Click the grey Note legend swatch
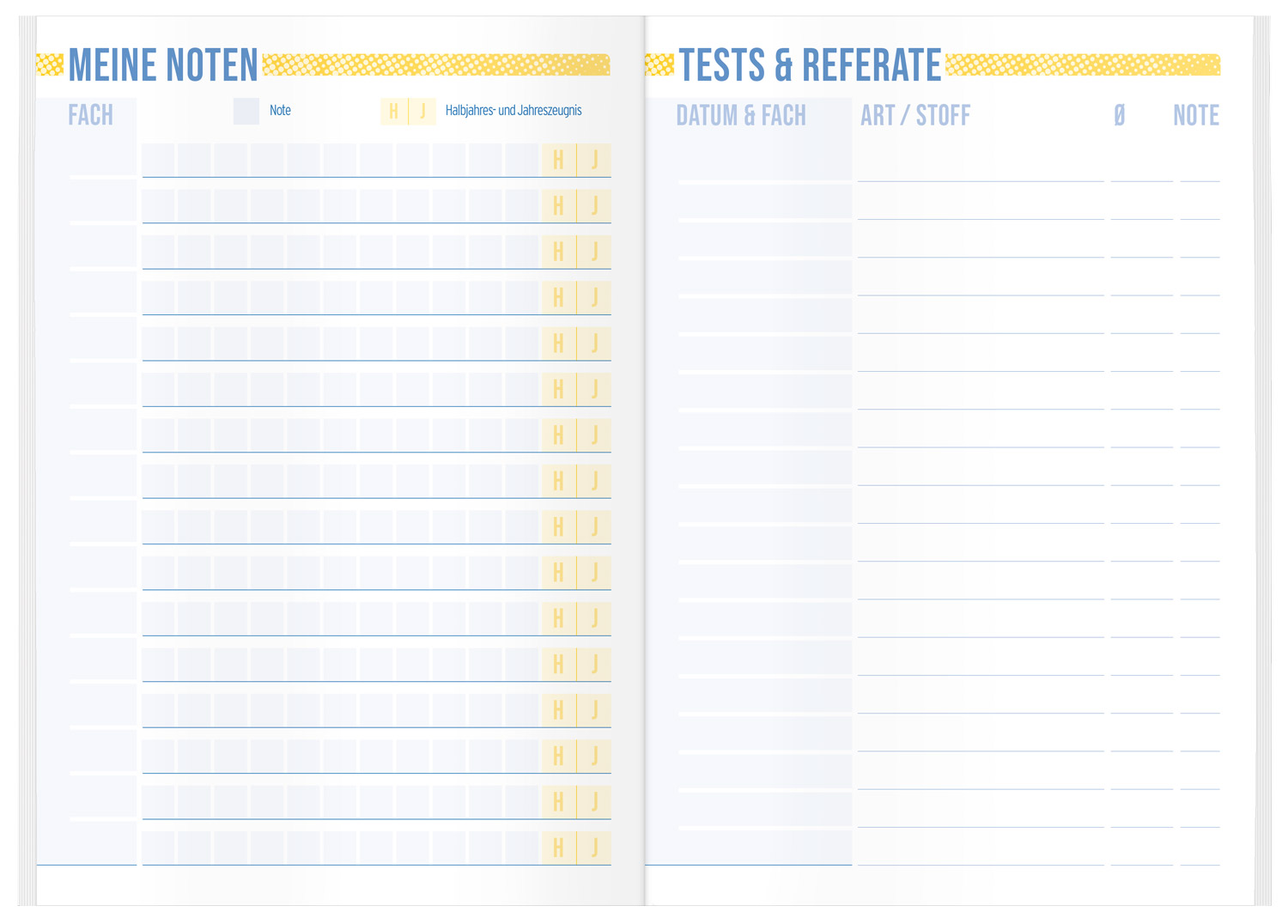 [x=246, y=111]
